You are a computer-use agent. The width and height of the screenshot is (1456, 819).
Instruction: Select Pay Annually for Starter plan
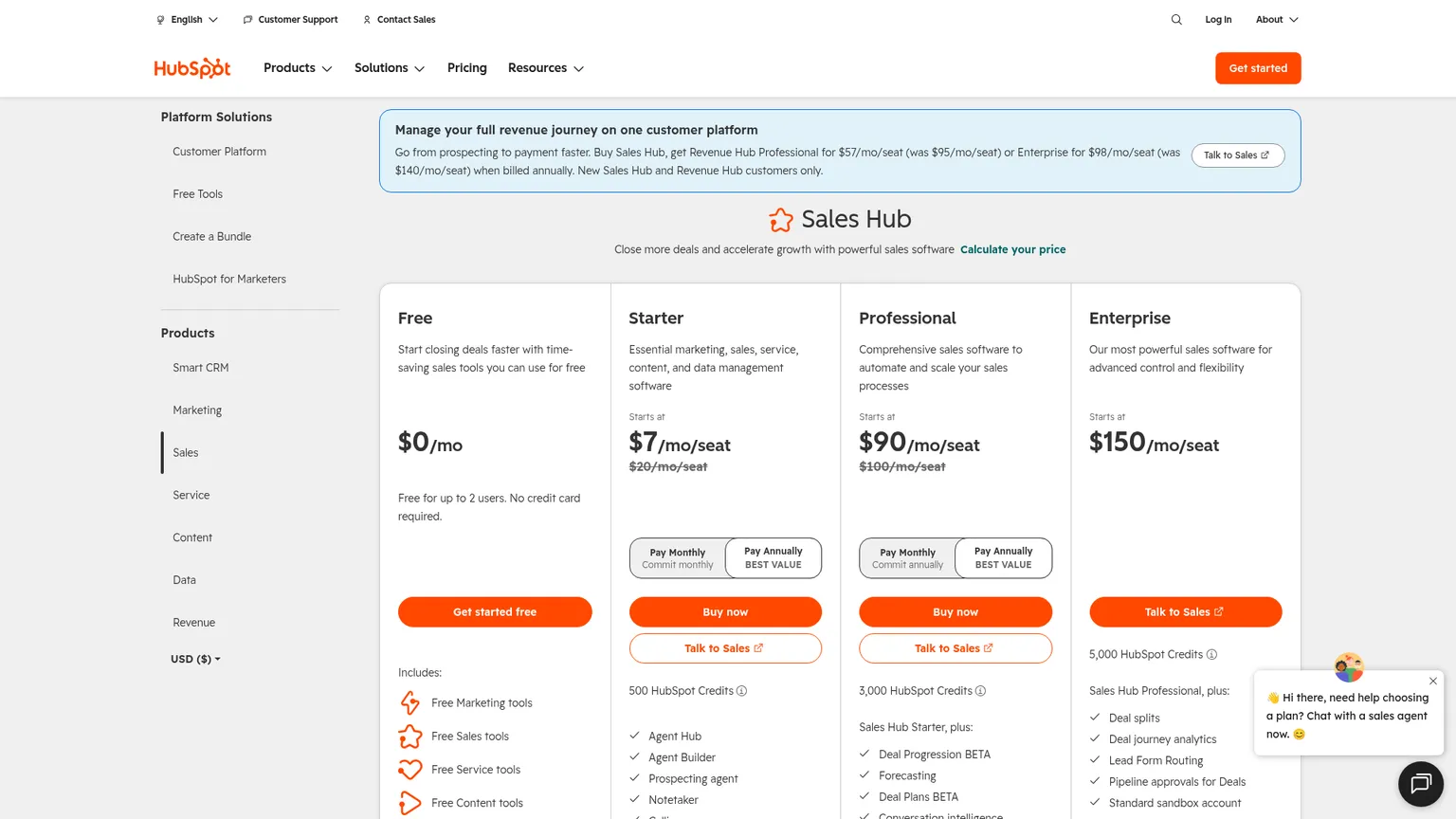click(x=773, y=557)
